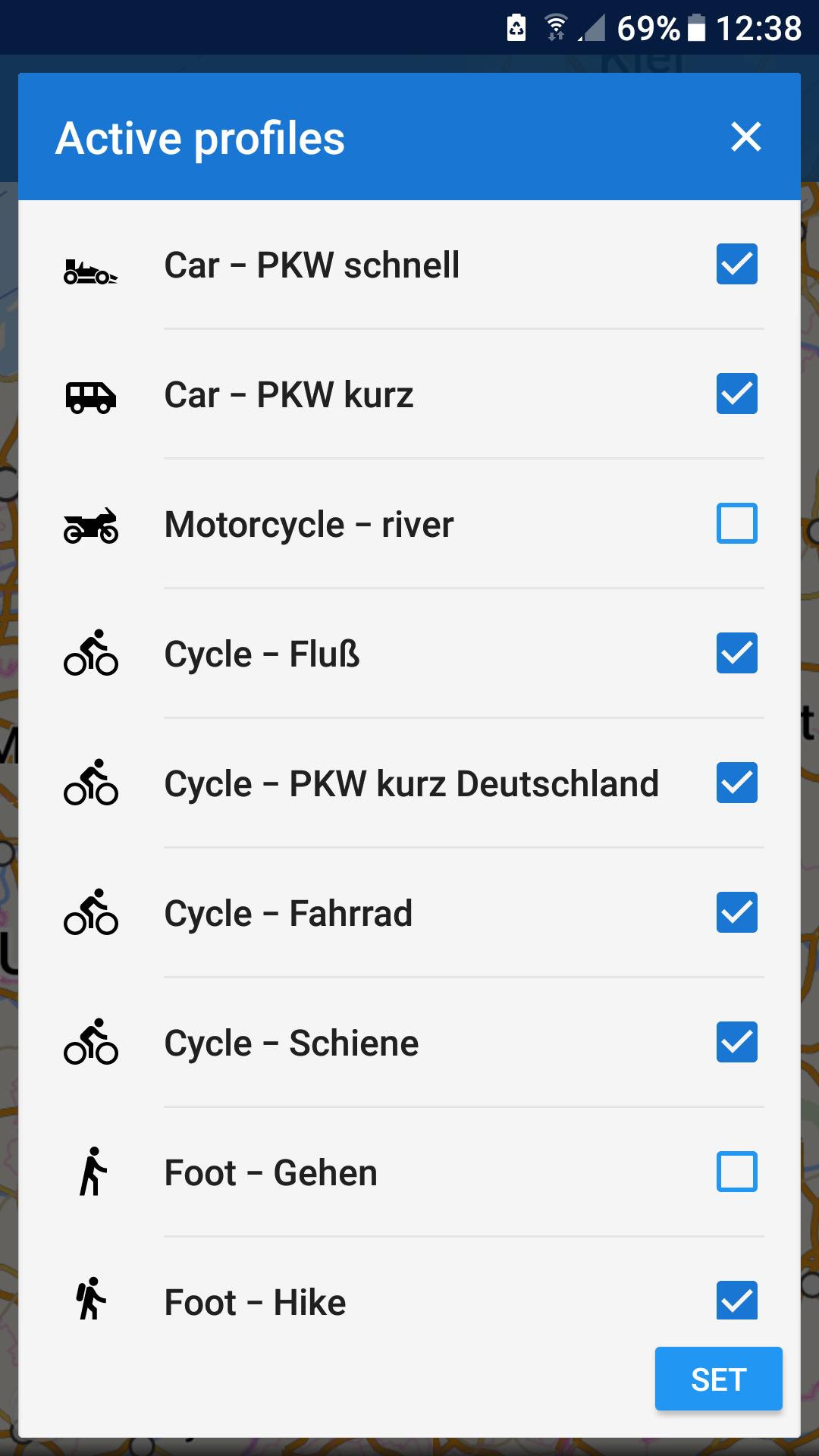Click the van icon for PKW kurz

pyautogui.click(x=91, y=397)
